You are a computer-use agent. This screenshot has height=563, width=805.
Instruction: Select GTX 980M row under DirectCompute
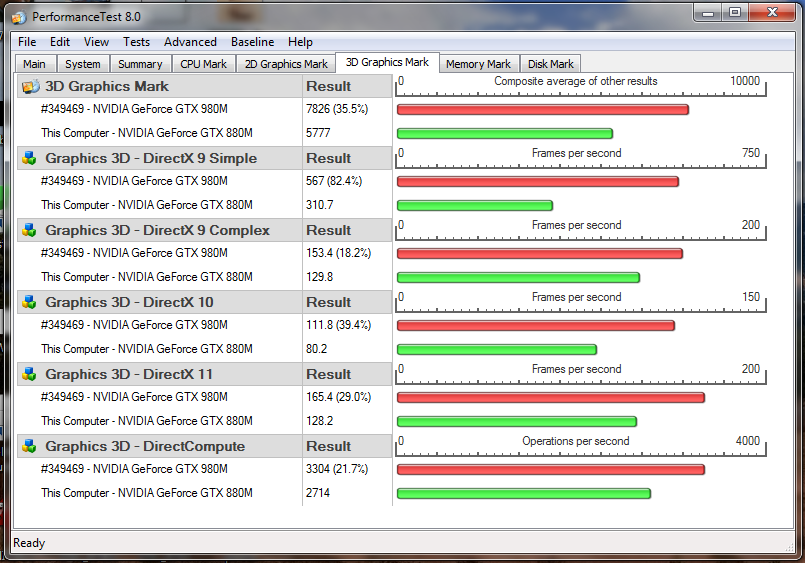(x=134, y=469)
